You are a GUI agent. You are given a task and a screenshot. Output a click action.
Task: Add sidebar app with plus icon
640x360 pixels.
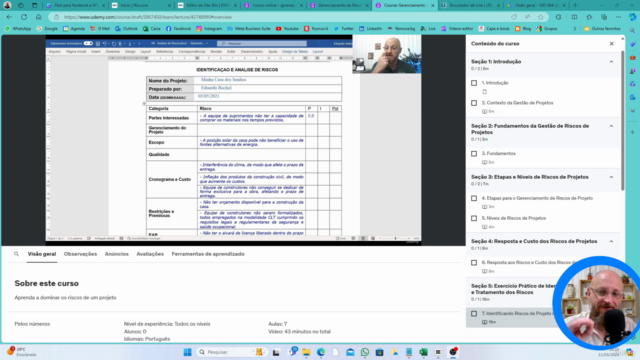633,132
